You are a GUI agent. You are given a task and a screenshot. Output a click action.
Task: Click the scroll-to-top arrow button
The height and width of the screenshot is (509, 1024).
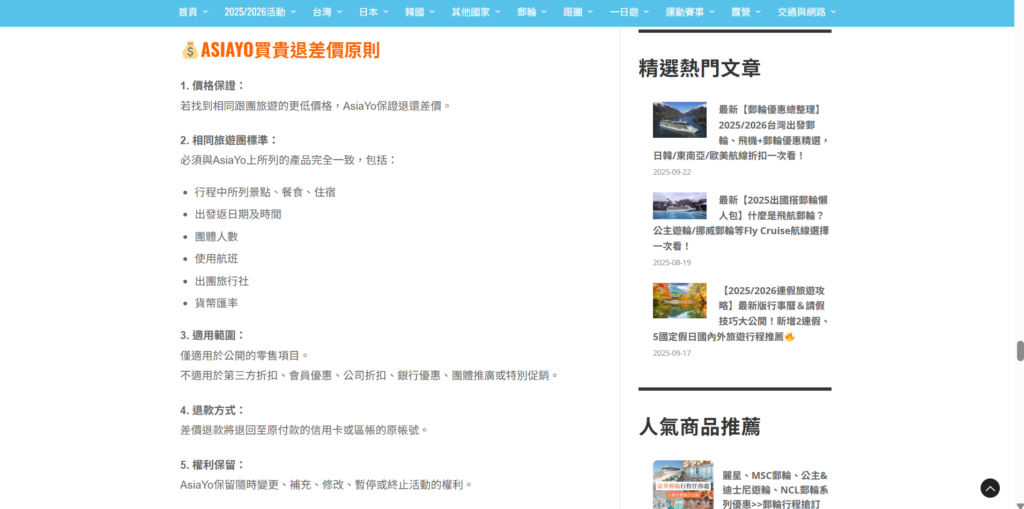point(989,488)
